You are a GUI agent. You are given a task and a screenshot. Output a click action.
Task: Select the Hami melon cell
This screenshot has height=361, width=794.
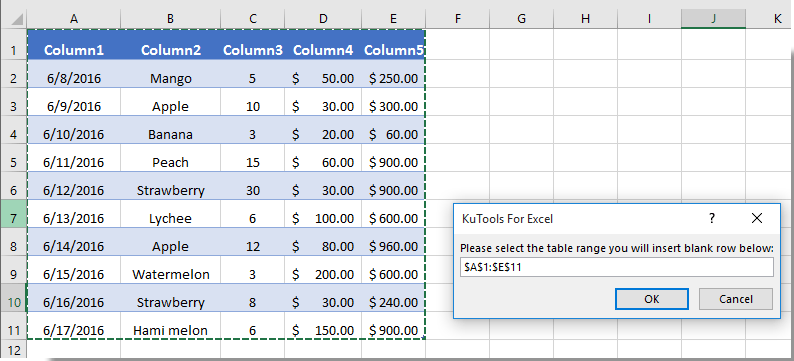tap(171, 326)
